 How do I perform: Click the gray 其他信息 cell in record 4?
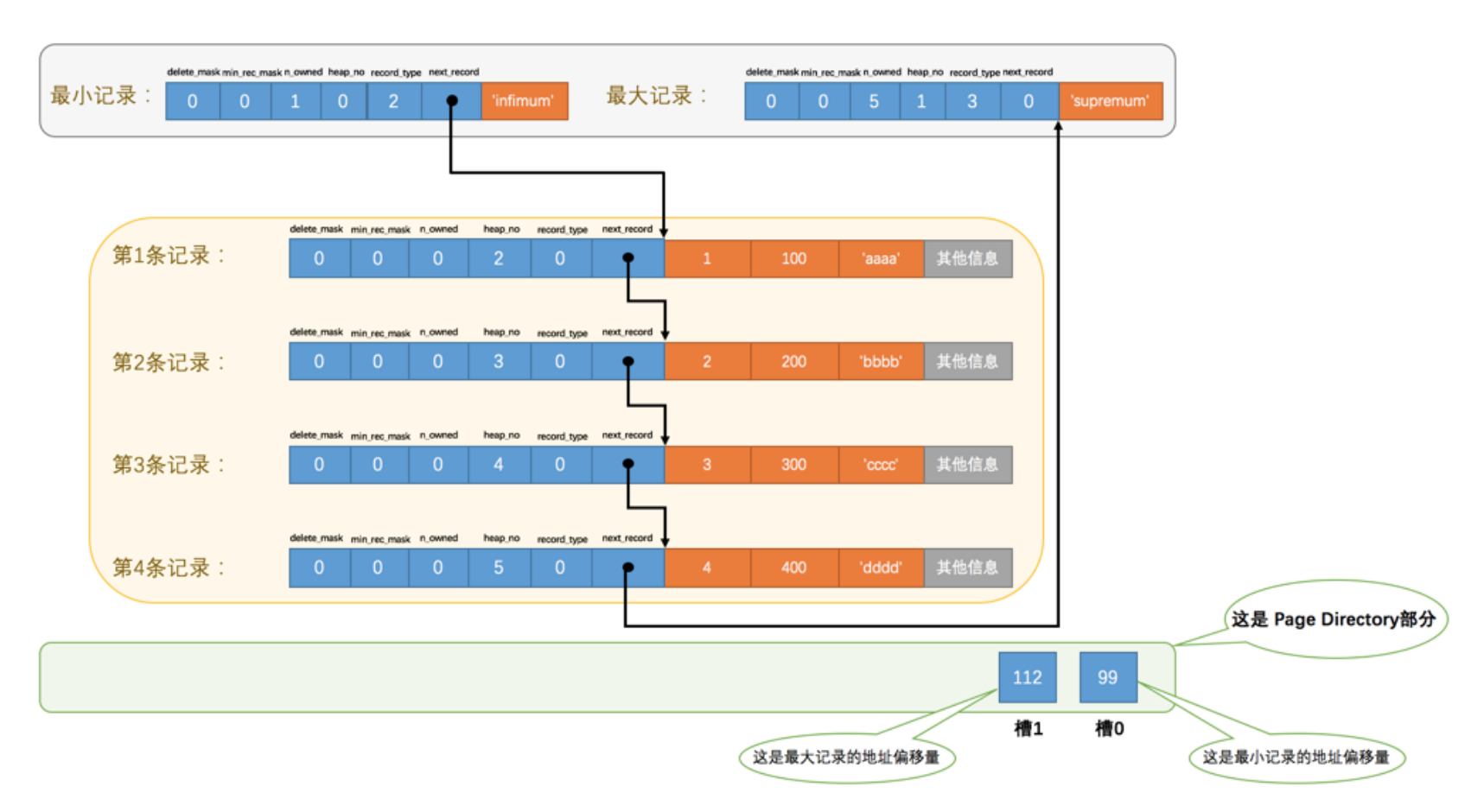(968, 568)
